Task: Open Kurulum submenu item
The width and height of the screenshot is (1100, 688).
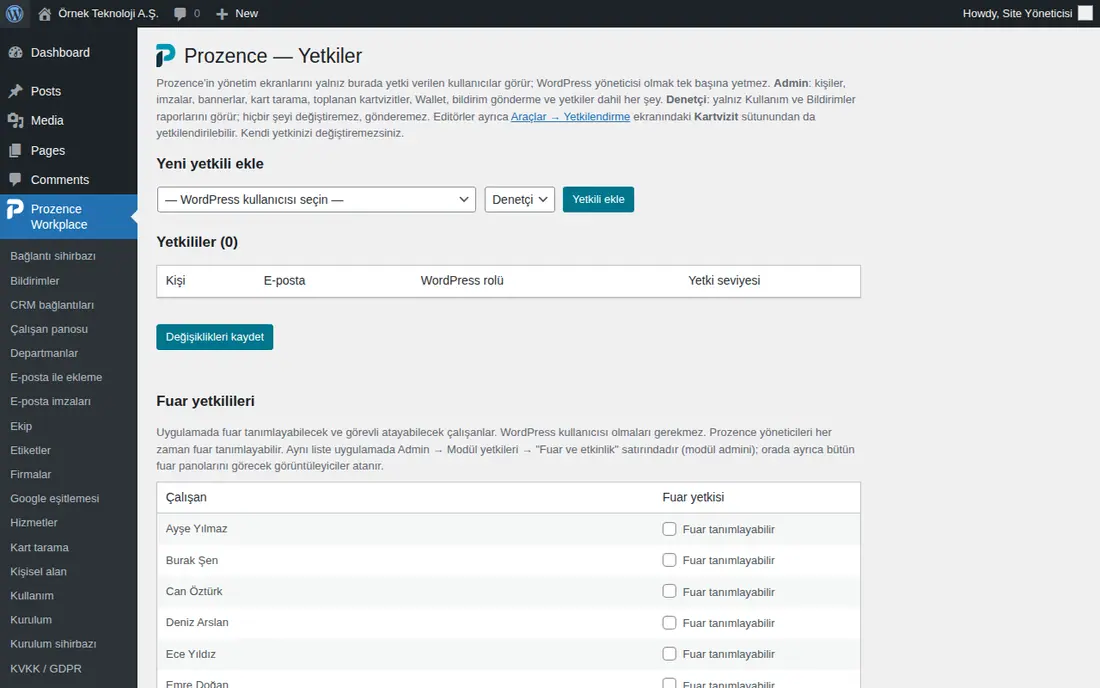Action: pyautogui.click(x=31, y=620)
